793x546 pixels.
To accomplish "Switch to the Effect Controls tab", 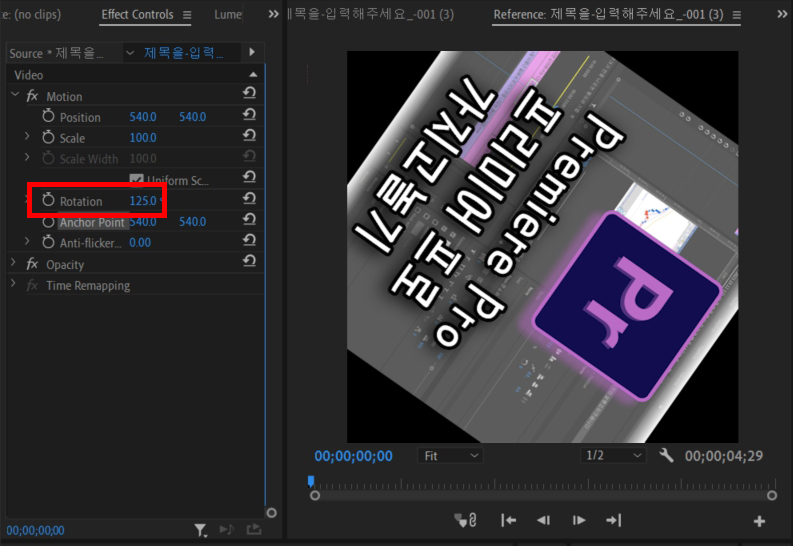I will pos(137,15).
